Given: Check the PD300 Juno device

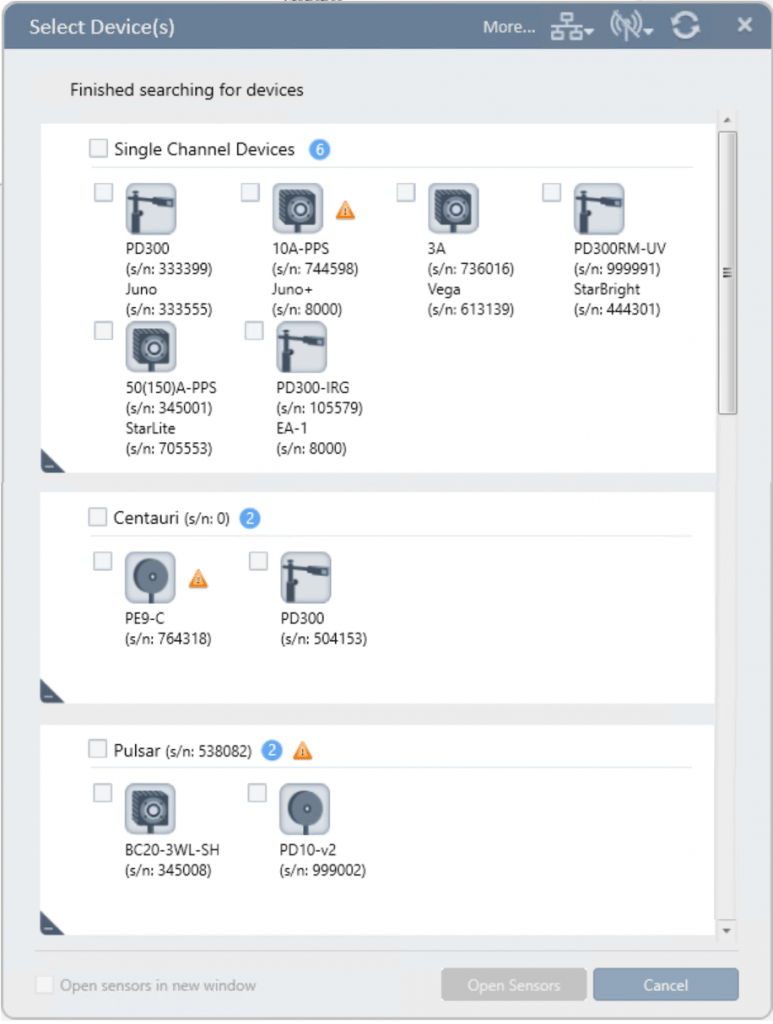Looking at the screenshot, I should pyautogui.click(x=104, y=193).
